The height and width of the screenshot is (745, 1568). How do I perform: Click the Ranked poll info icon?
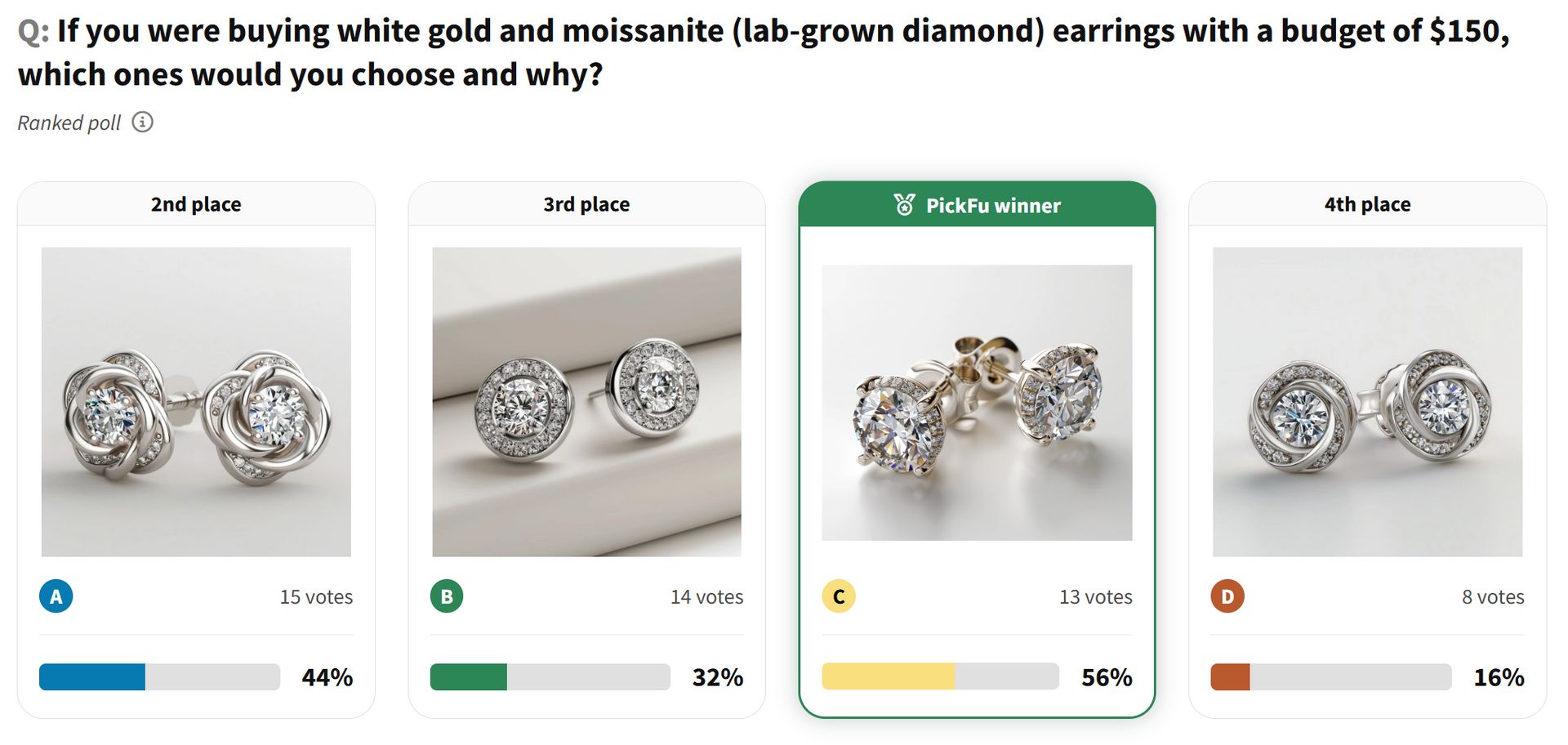pyautogui.click(x=143, y=123)
